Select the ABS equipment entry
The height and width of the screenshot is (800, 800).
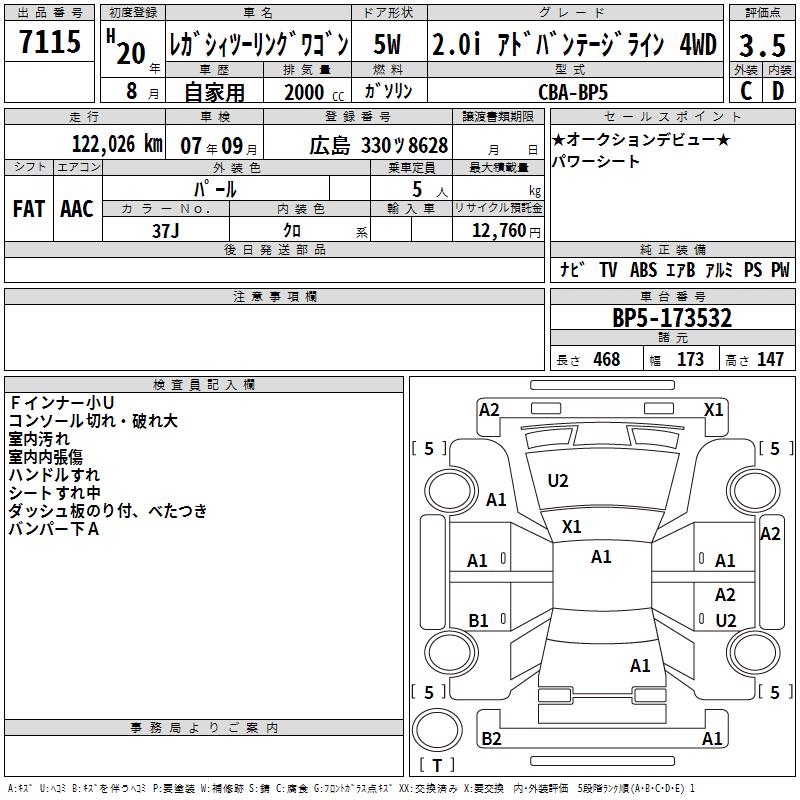pyautogui.click(x=643, y=269)
